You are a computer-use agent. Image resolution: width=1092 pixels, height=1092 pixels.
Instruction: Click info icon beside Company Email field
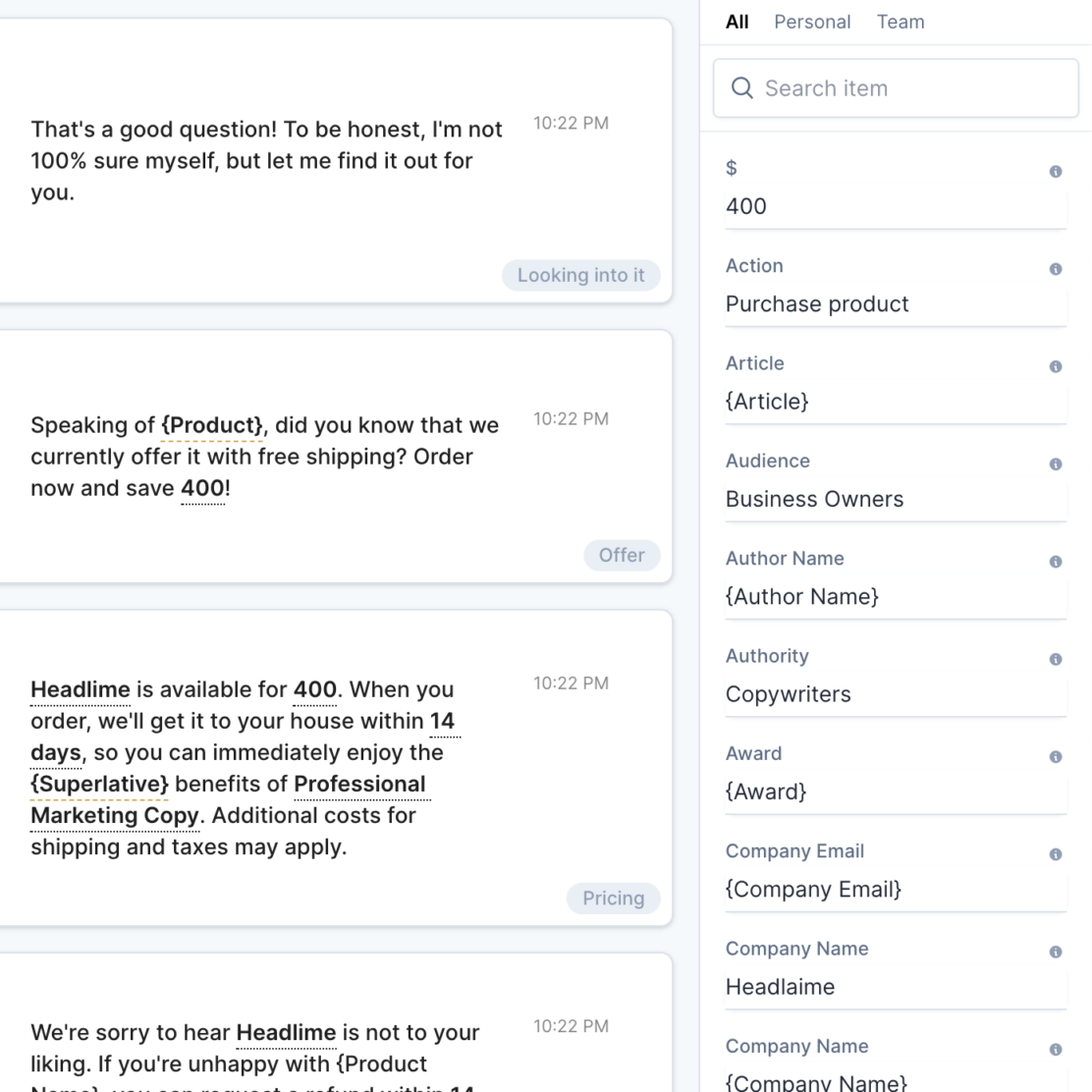click(1056, 854)
